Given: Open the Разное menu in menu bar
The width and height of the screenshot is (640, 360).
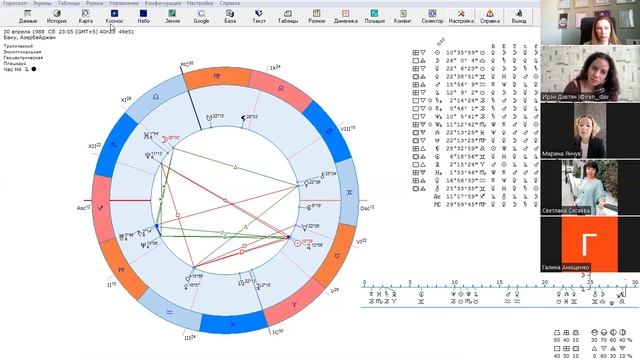Looking at the screenshot, I should (x=95, y=3).
